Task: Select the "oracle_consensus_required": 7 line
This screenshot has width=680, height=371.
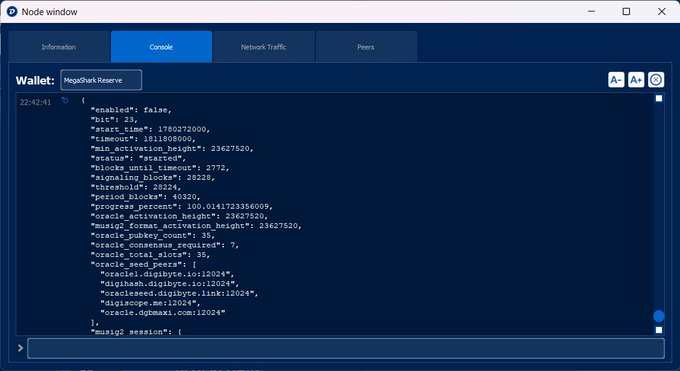Action: [x=165, y=245]
